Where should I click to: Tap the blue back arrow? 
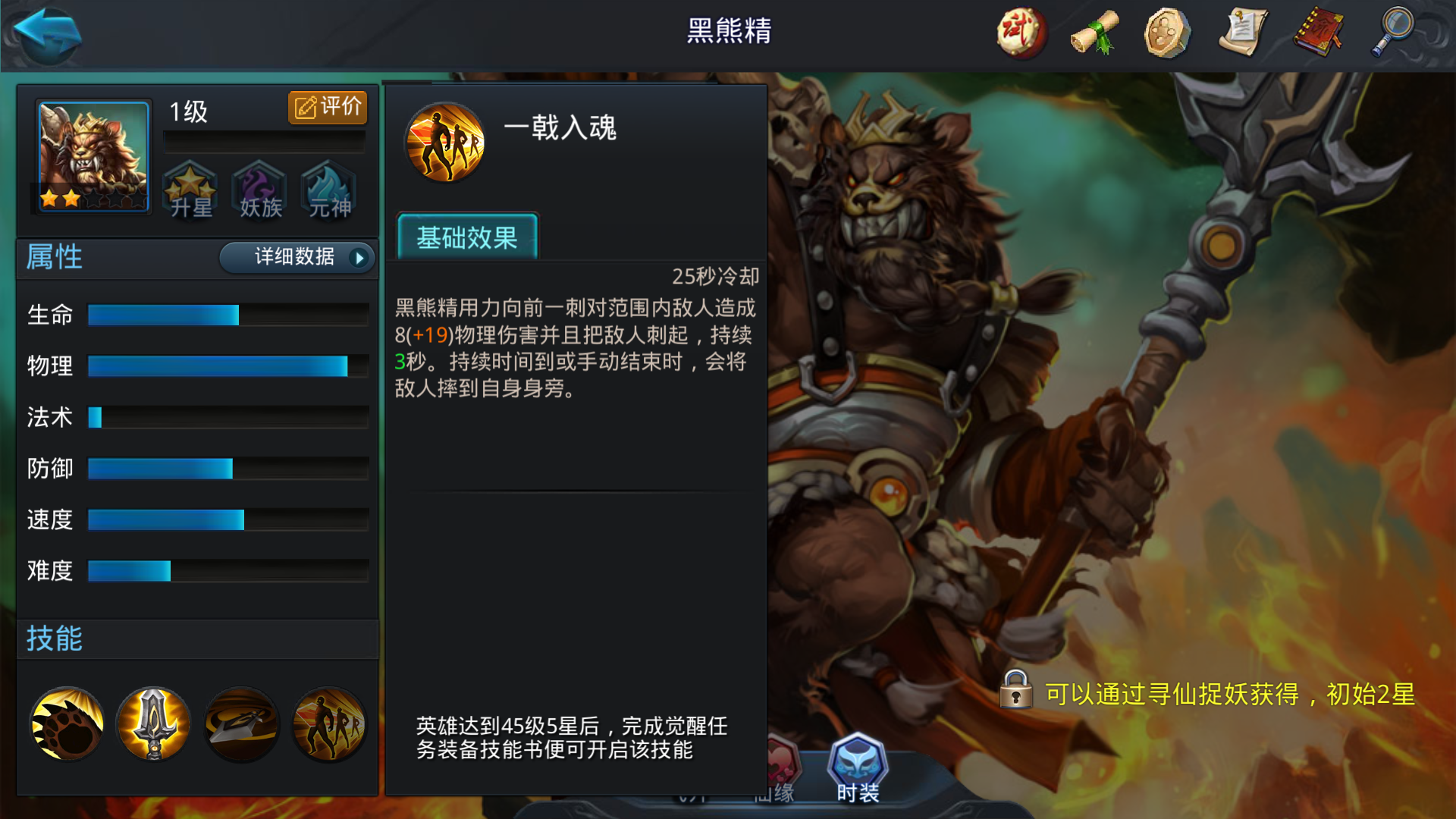pyautogui.click(x=47, y=32)
